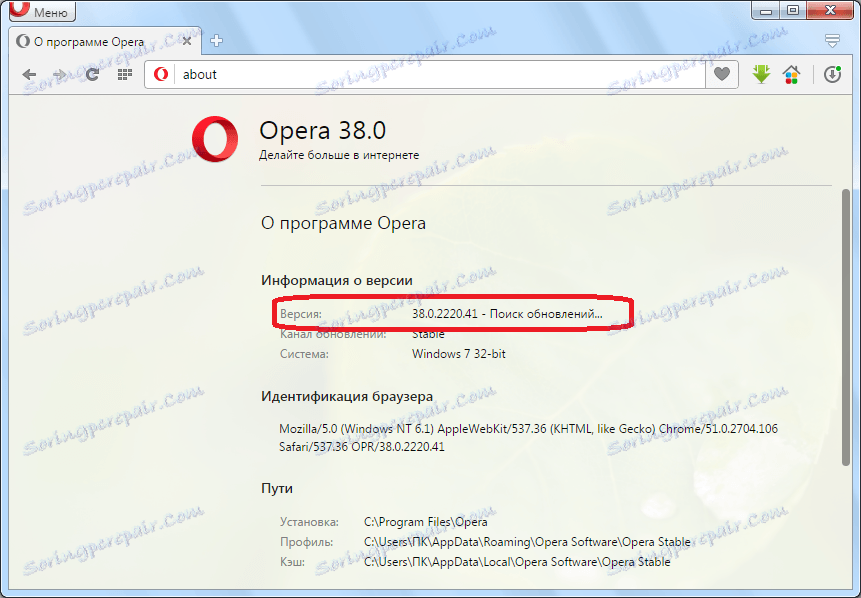Go back using the back arrow
Viewport: 861px width, 598px height.
(29, 74)
